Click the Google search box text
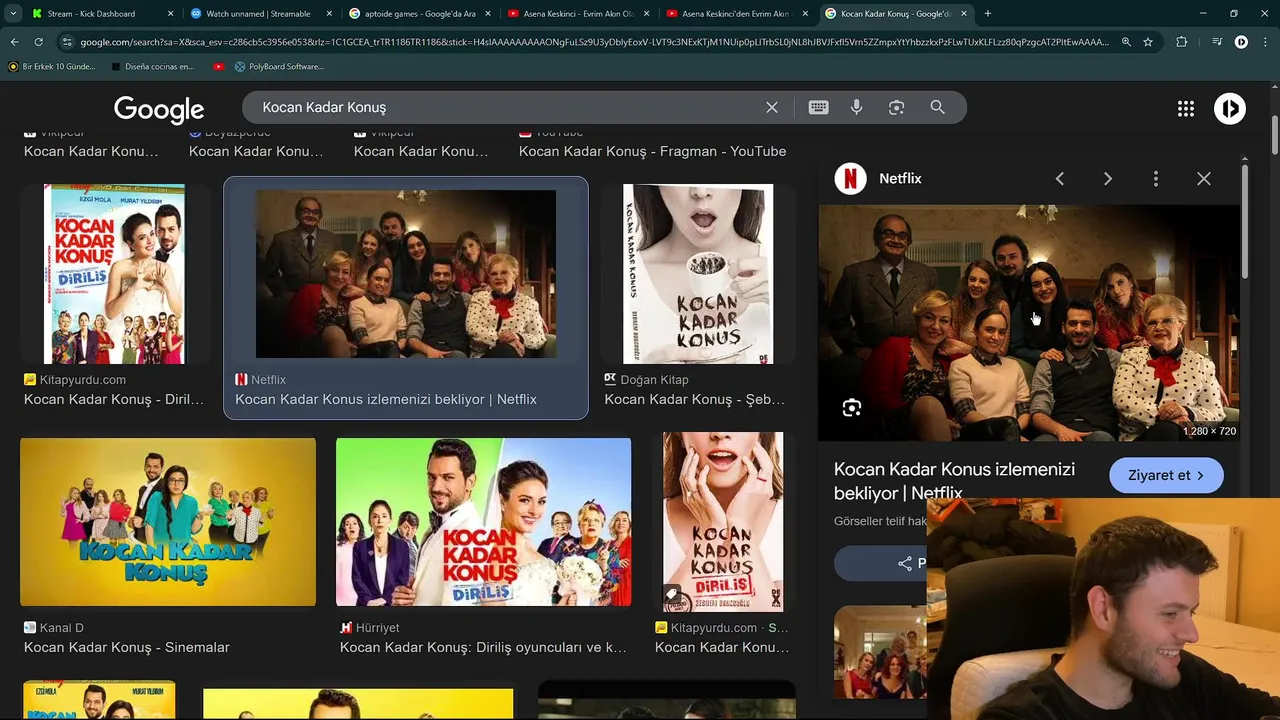Screen dimensions: 1280x720 click(x=324, y=107)
